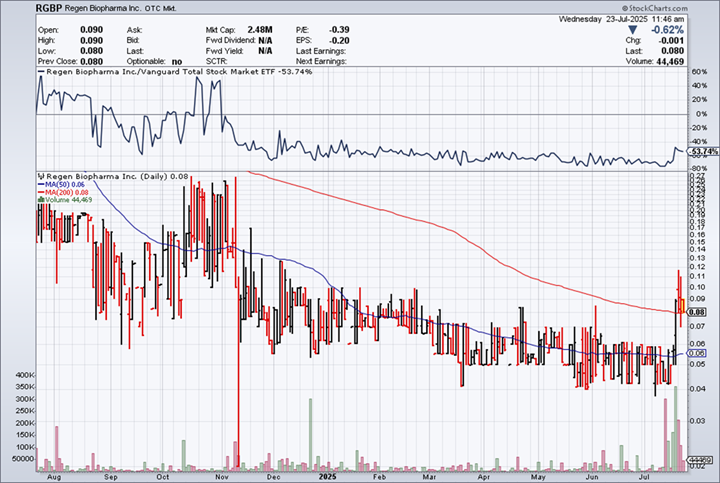Click the 400K volume axis label
This screenshot has height=483, width=720.
click(x=25, y=375)
